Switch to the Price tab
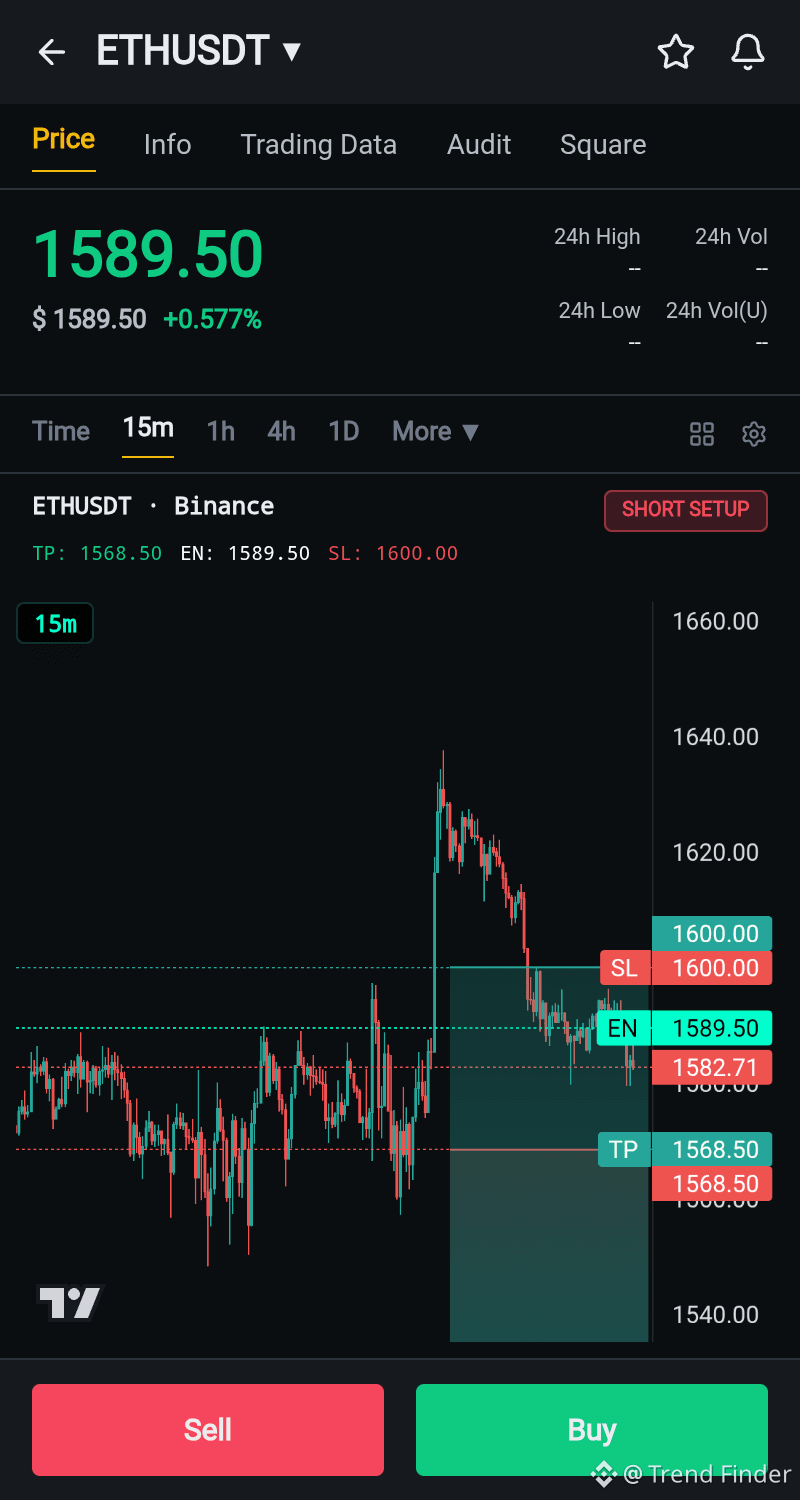Screen dimensions: 800x1500 [64, 139]
